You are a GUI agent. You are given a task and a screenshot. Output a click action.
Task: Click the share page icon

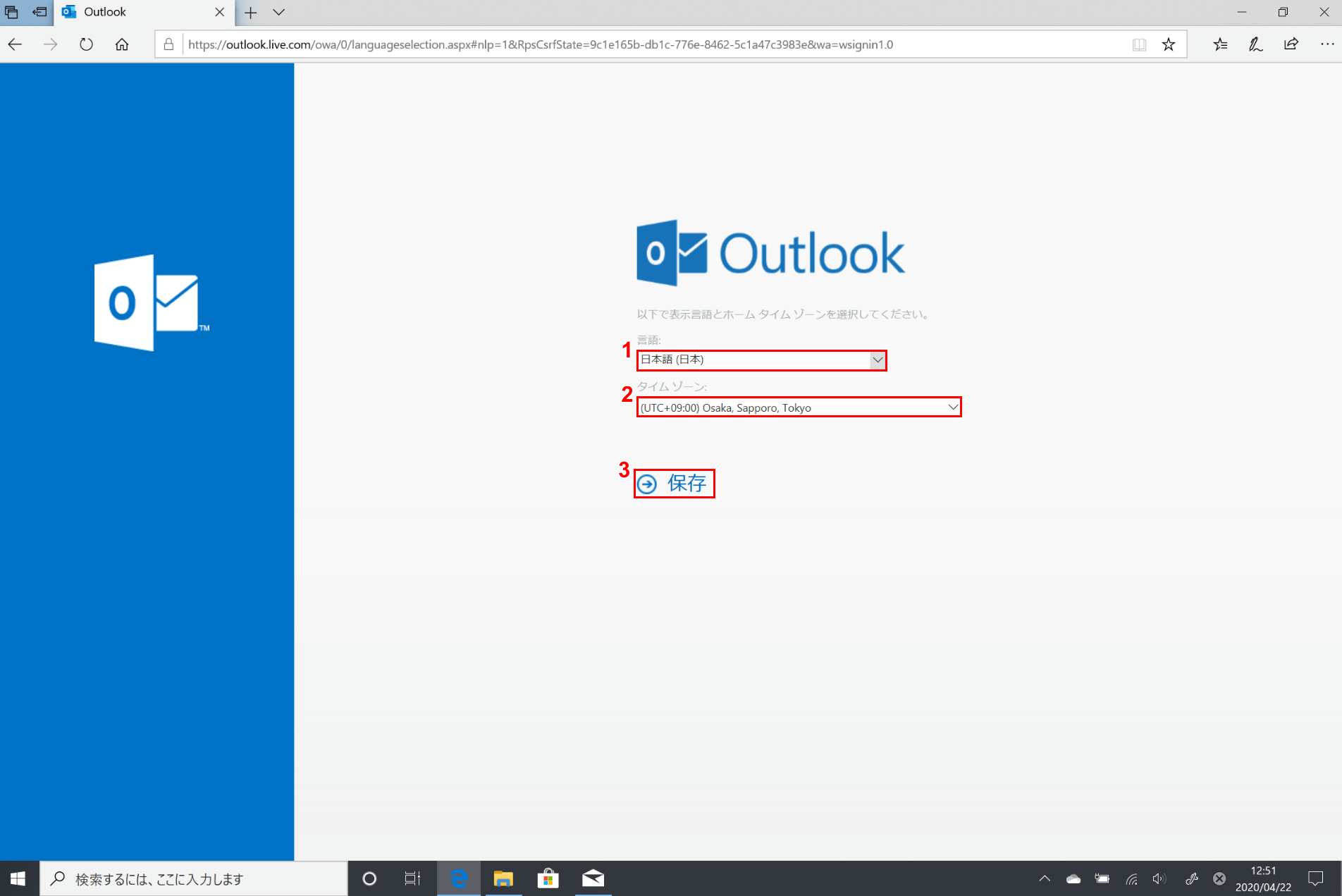(x=1291, y=44)
